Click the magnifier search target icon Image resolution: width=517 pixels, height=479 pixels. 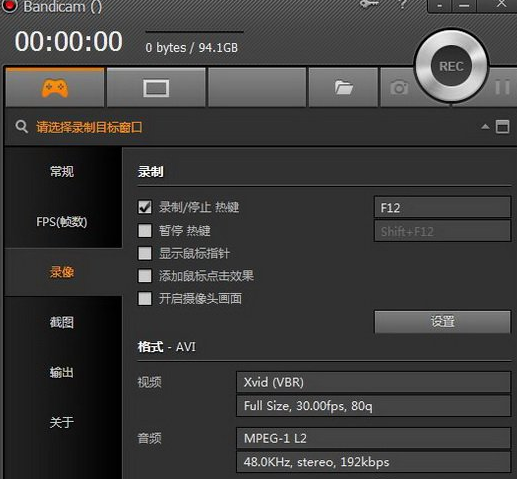22,127
